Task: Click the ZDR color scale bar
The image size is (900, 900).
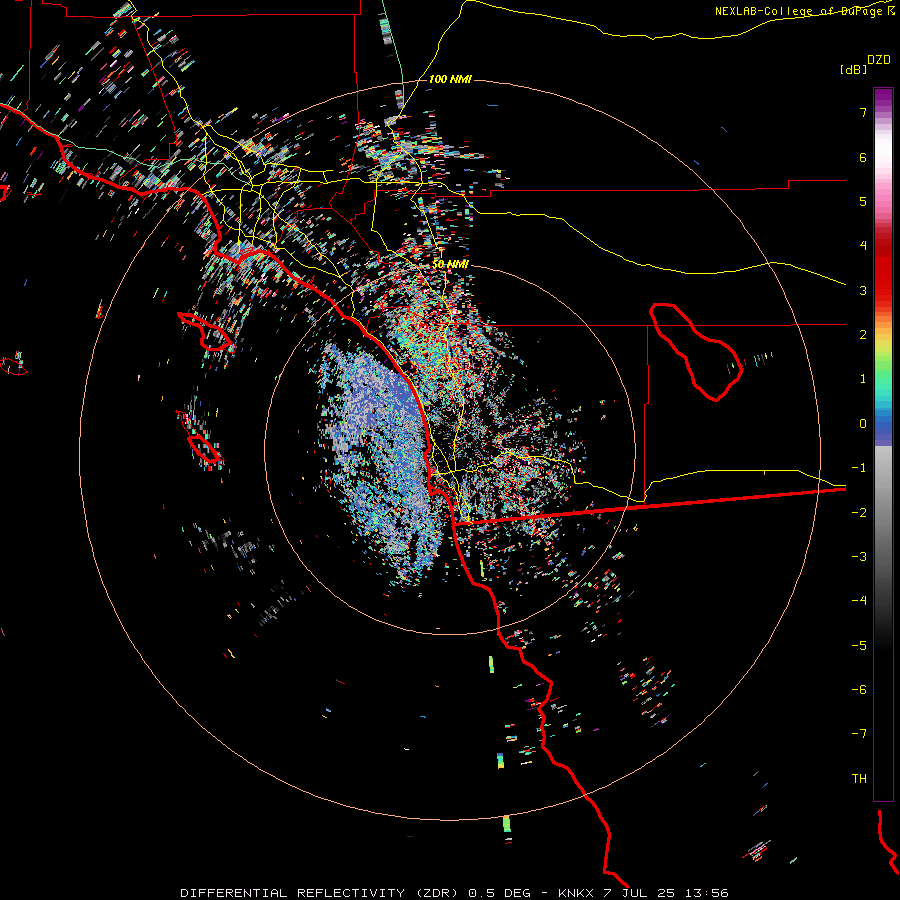Action: 883,444
